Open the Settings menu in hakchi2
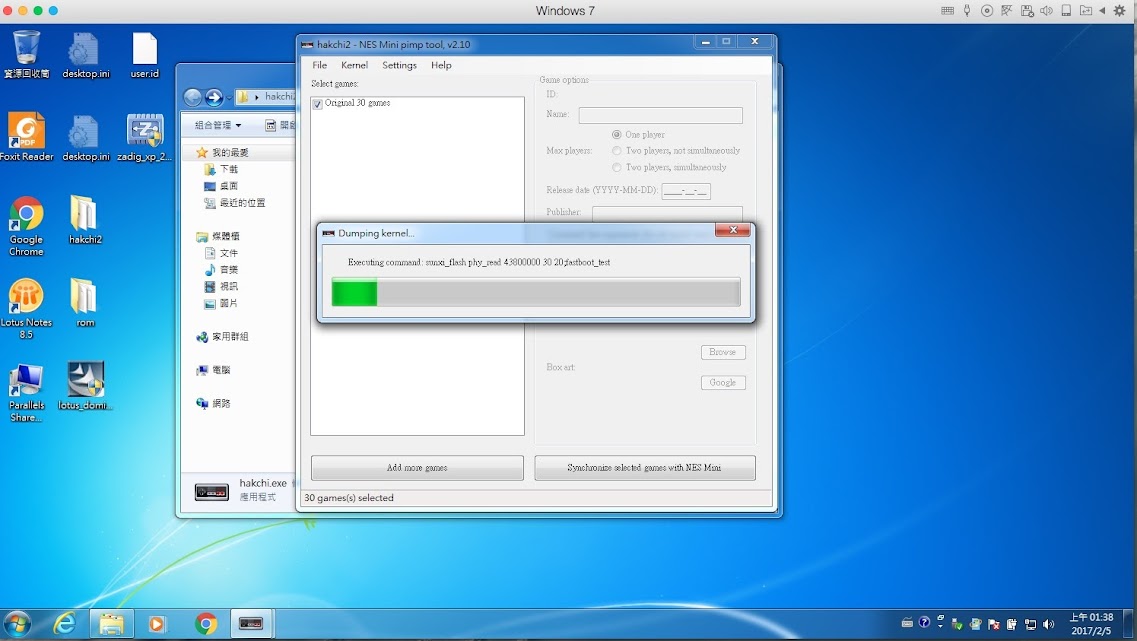 [400, 65]
